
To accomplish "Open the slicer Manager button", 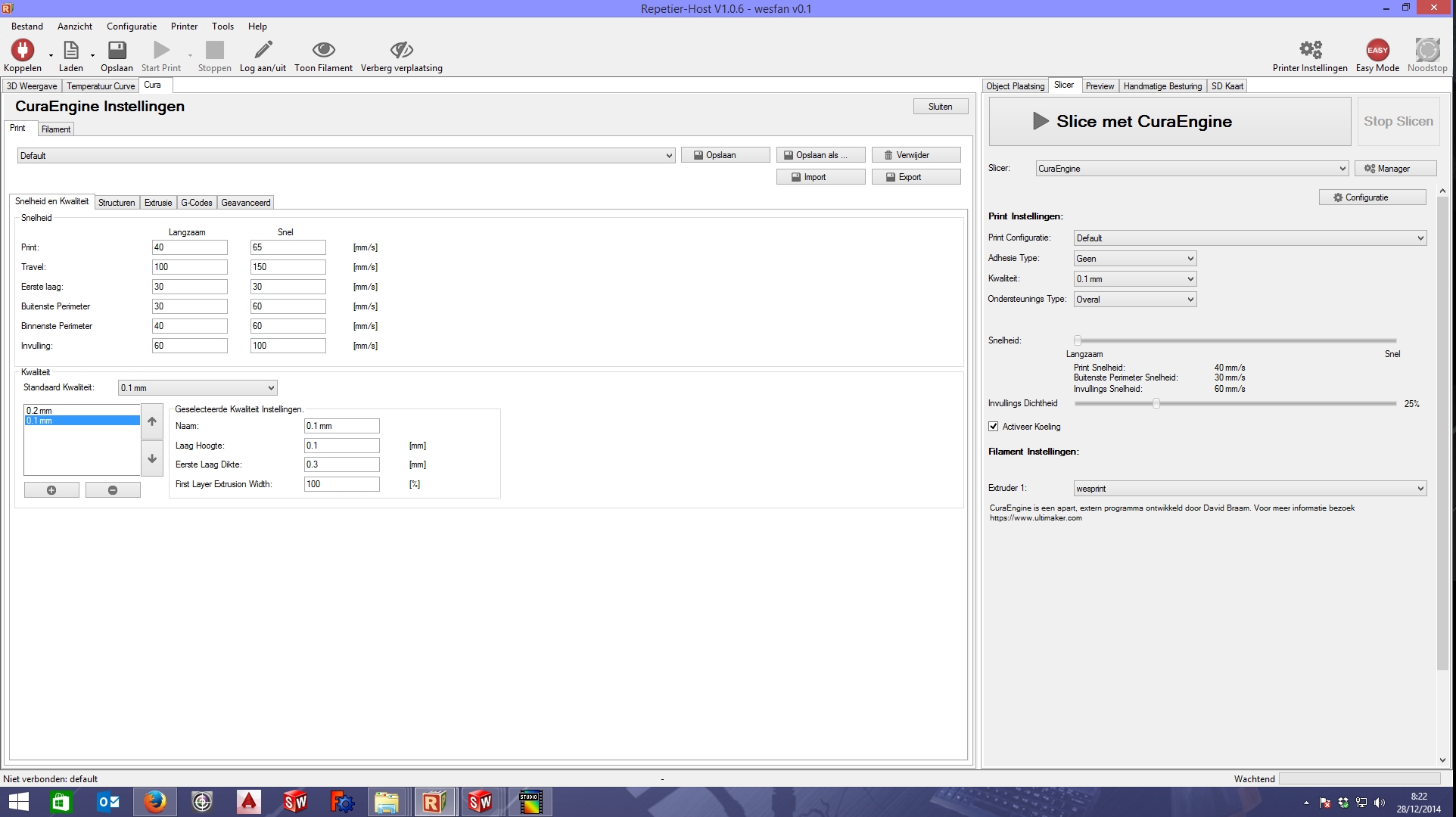I will coord(1395,169).
